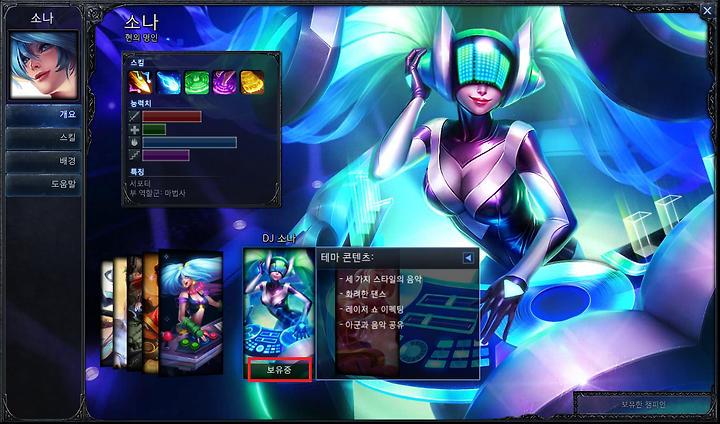
Task: Close the champion info window with X
Action: [x=707, y=10]
